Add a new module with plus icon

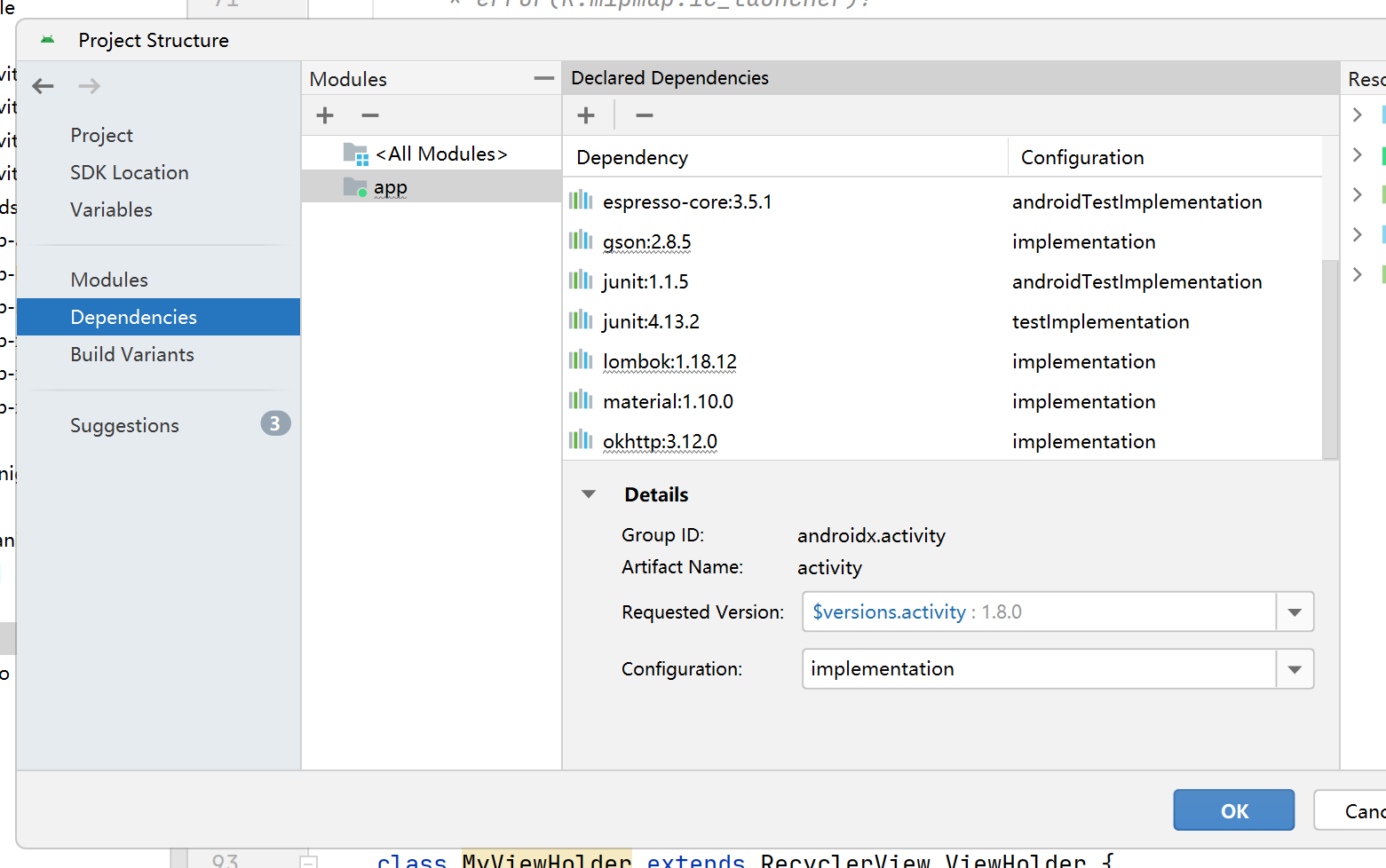(x=325, y=115)
